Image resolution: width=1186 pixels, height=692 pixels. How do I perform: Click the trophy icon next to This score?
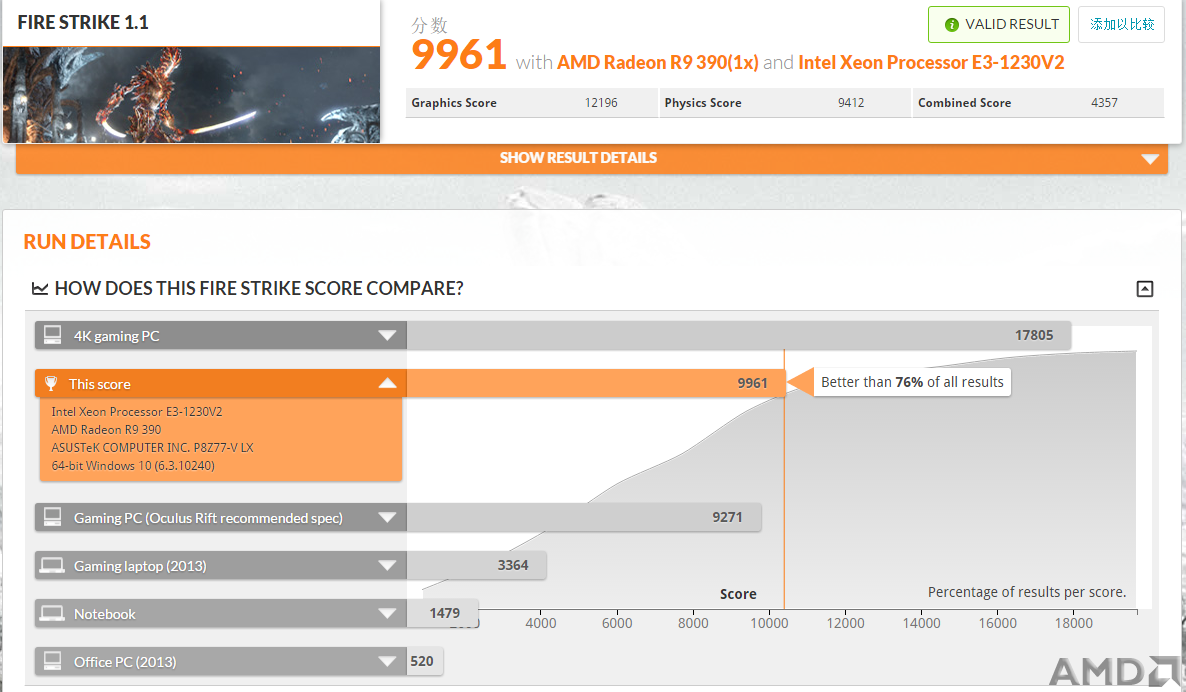tap(51, 383)
